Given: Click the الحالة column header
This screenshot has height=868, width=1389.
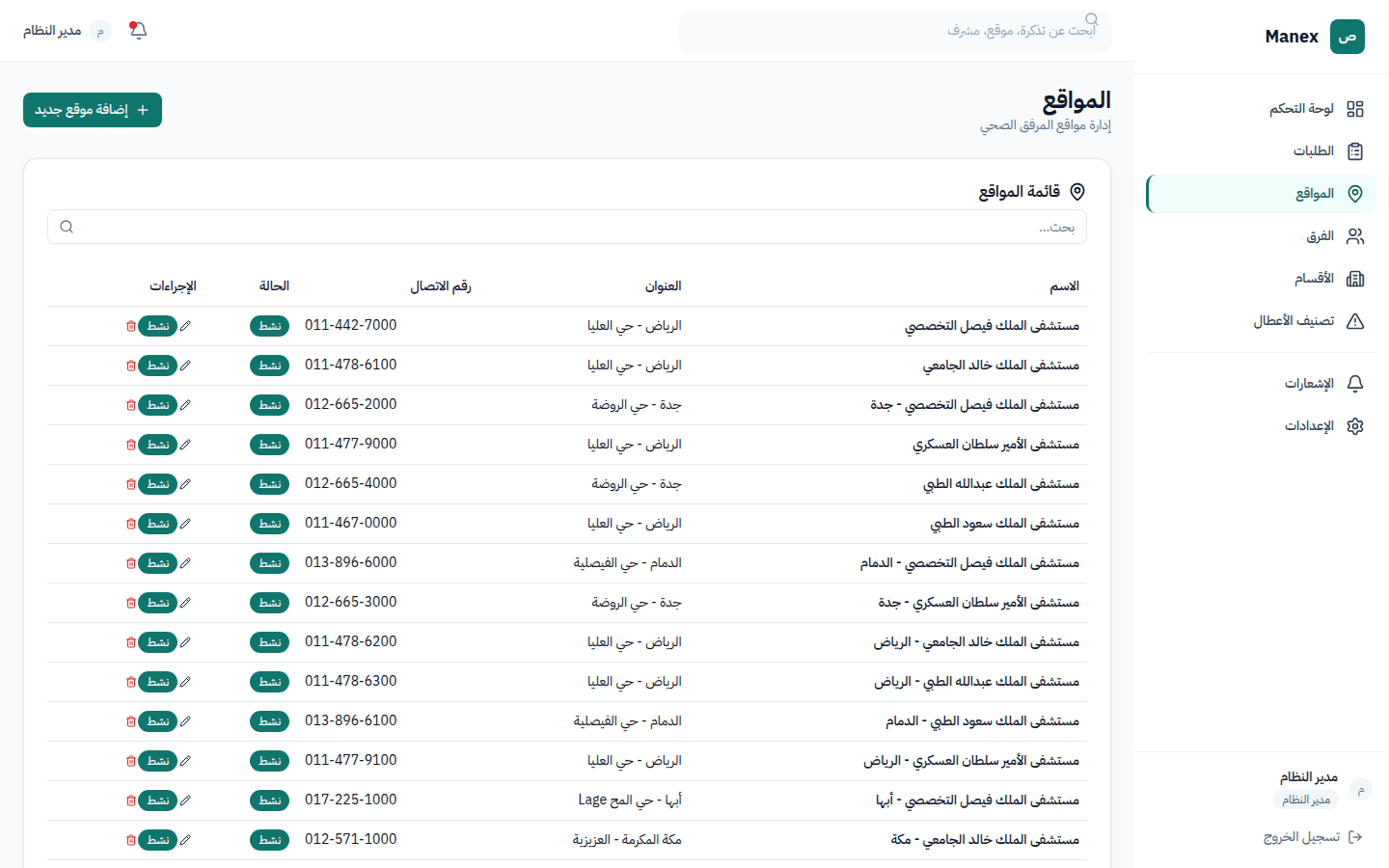Looking at the screenshot, I should coord(274,286).
